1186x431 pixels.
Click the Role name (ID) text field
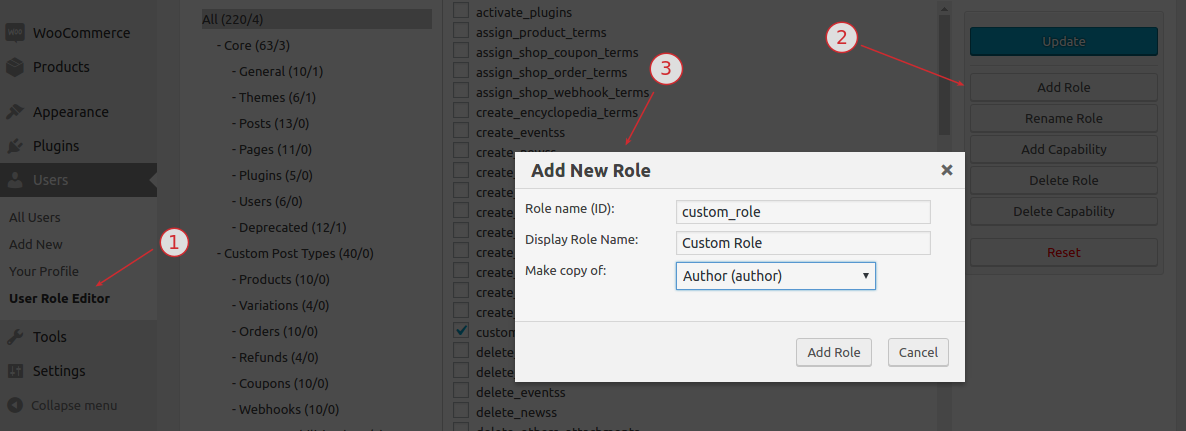click(803, 212)
